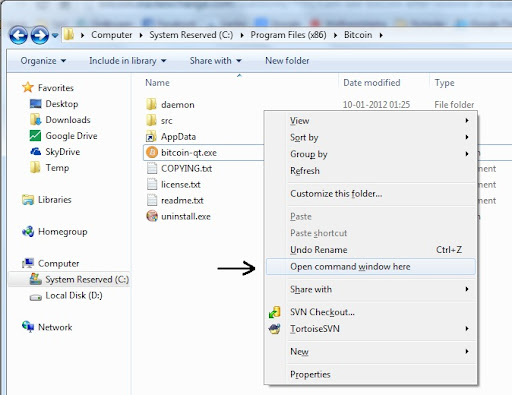Click SkyDrive cloud icon in sidebar
The image size is (512, 395).
pyautogui.click(x=35, y=152)
